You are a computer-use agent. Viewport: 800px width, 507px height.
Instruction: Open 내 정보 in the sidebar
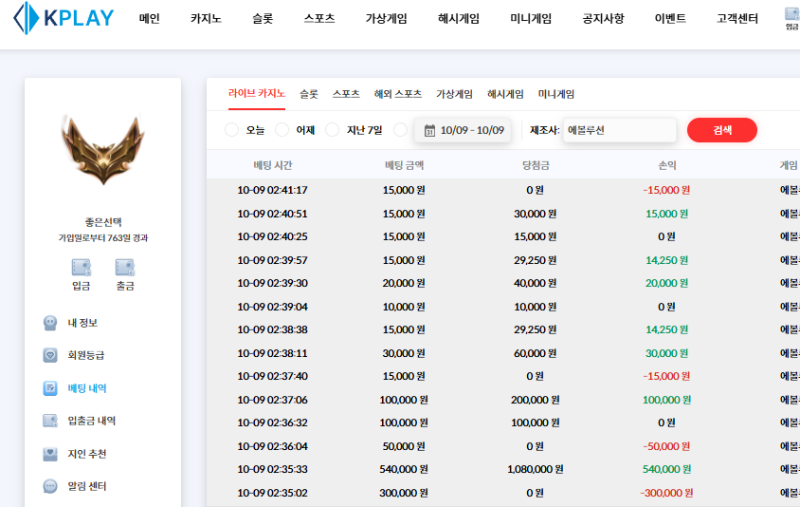point(81,323)
